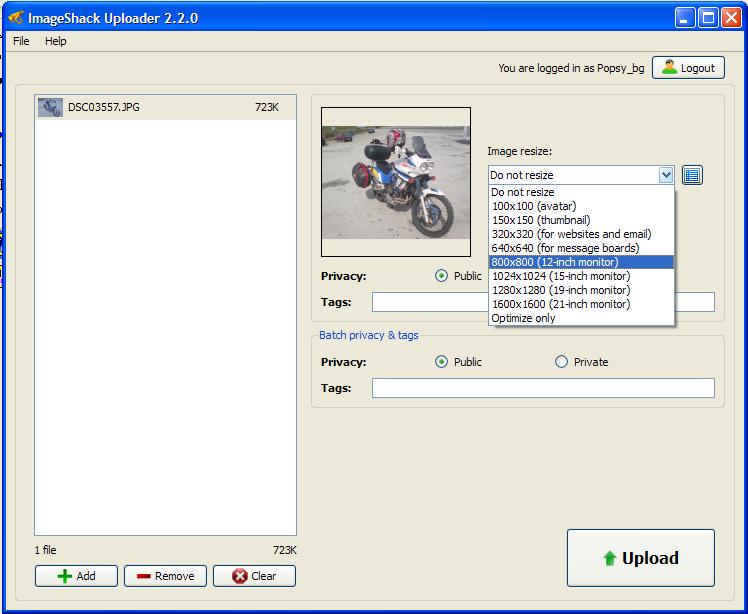
Task: Click the Upload button
Action: pyautogui.click(x=641, y=558)
